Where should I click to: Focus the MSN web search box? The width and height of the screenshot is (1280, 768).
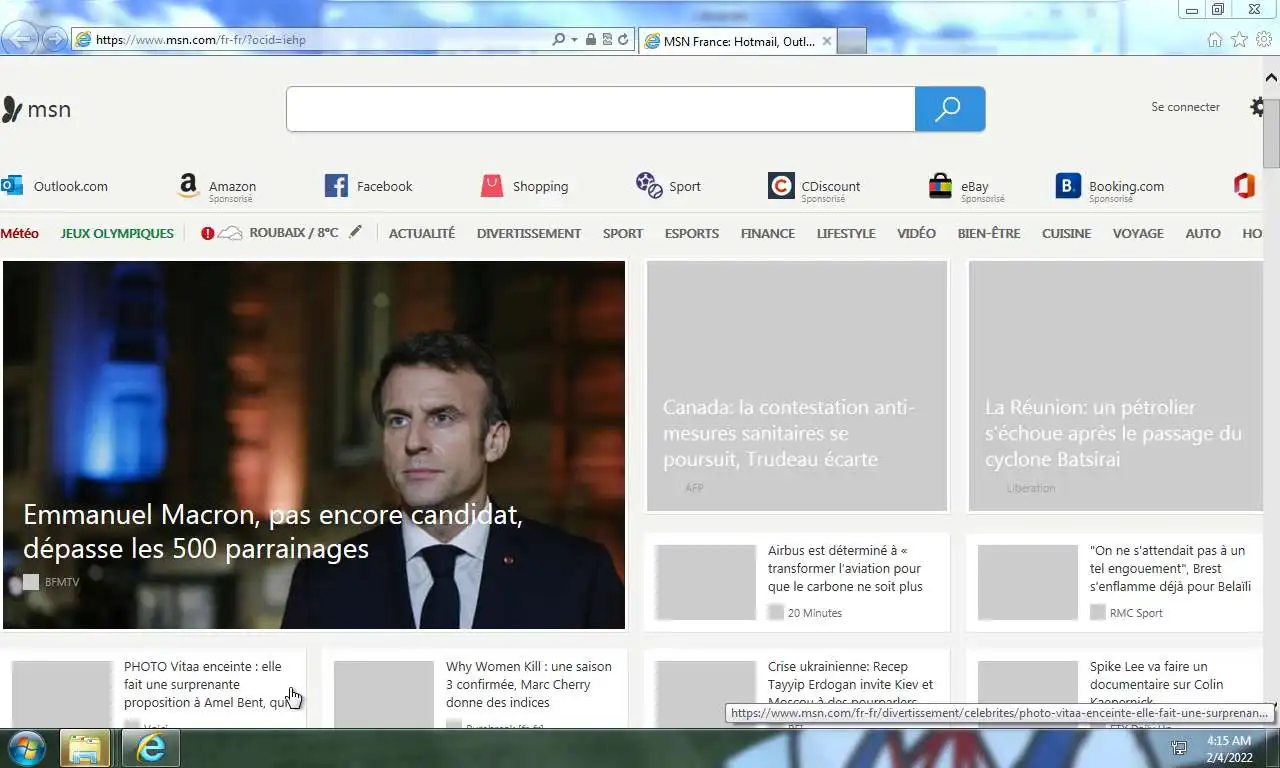pos(600,109)
